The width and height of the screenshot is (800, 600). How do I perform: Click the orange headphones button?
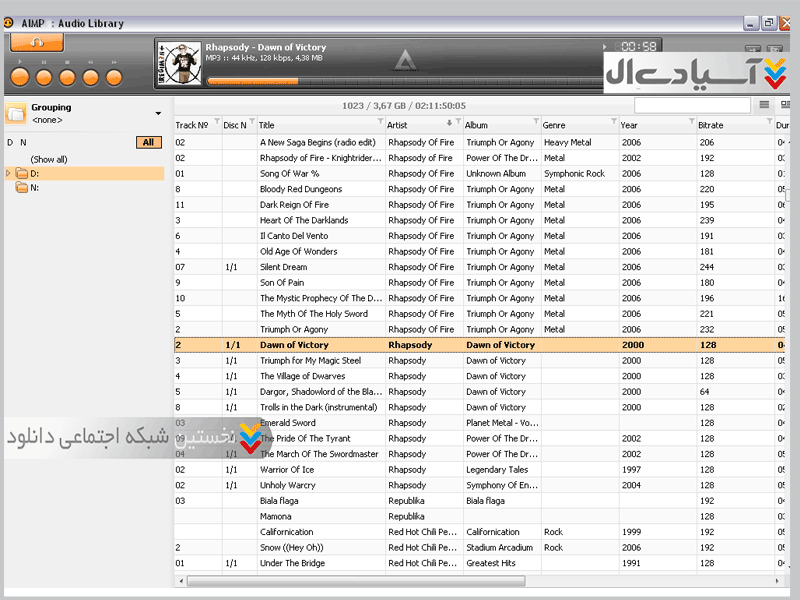coord(37,43)
